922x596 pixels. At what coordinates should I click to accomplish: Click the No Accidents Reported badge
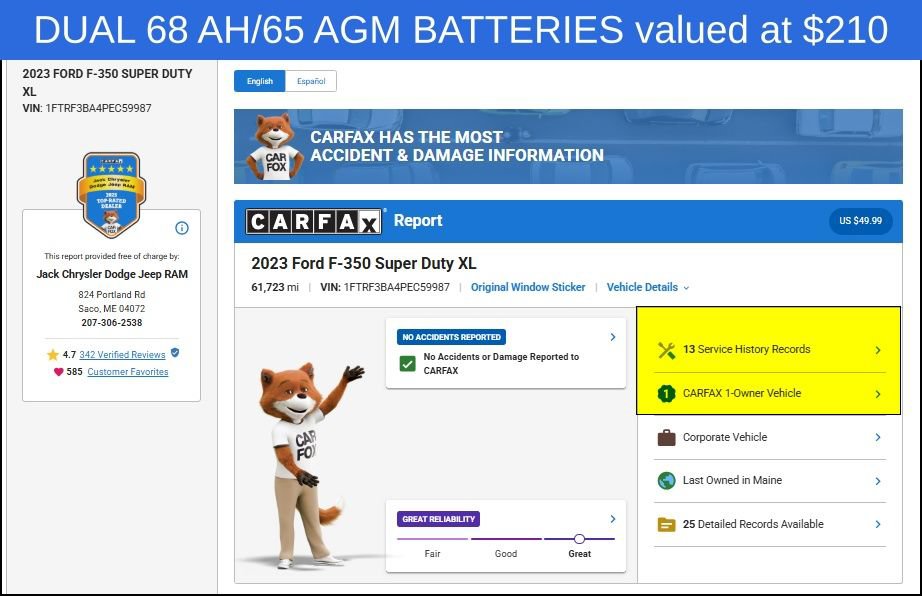click(x=452, y=337)
